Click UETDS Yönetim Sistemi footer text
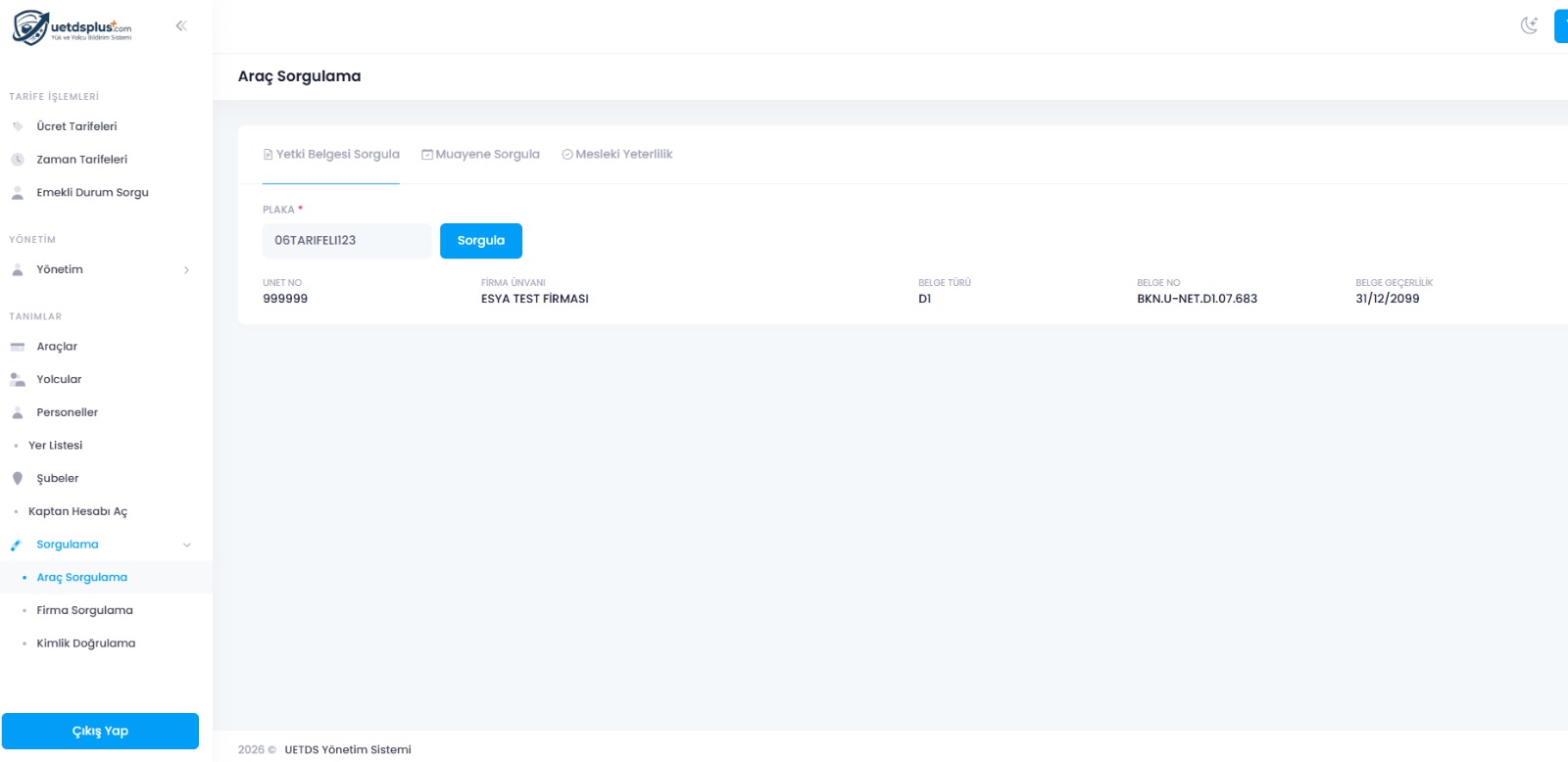This screenshot has width=1568, height=762. [348, 750]
